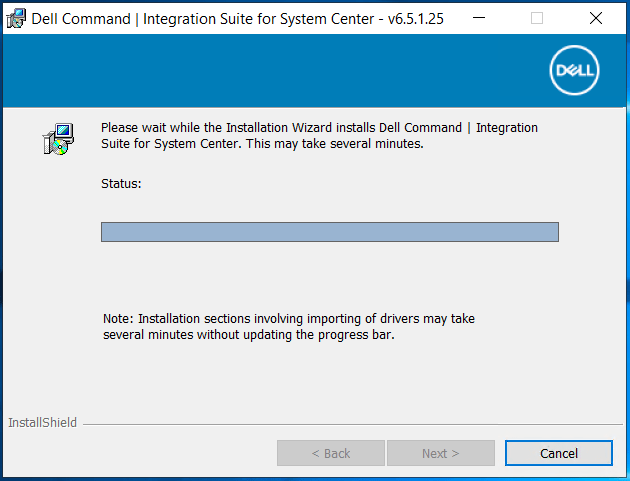
Task: Click the 'several minutes without updating' text line
Action: [x=248, y=334]
